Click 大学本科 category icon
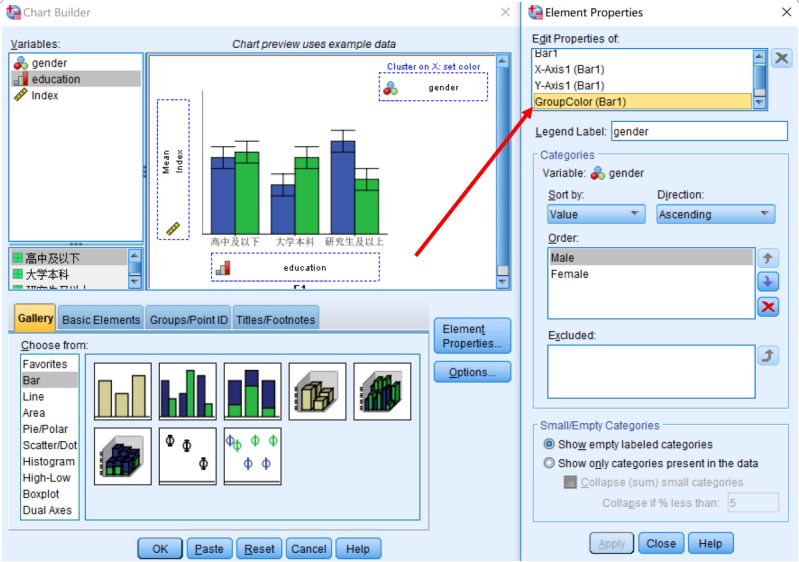 point(17,274)
